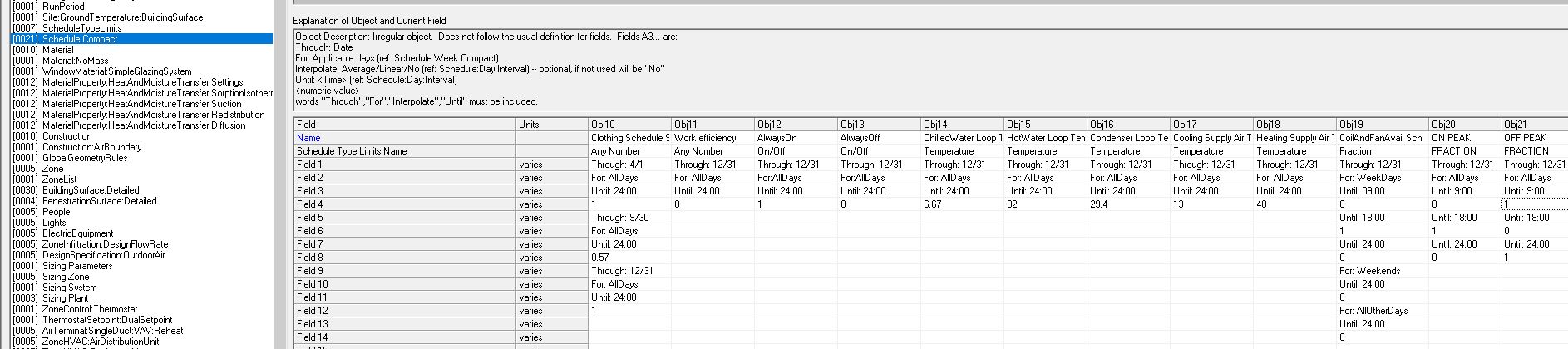Select the RunPeriod class in the list
Screen dimensions: 1568x349
[x=63, y=7]
